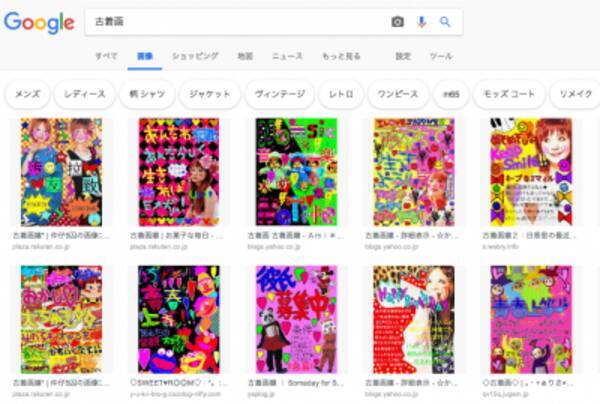Open second-row orange food collage thumbnail

click(x=62, y=320)
